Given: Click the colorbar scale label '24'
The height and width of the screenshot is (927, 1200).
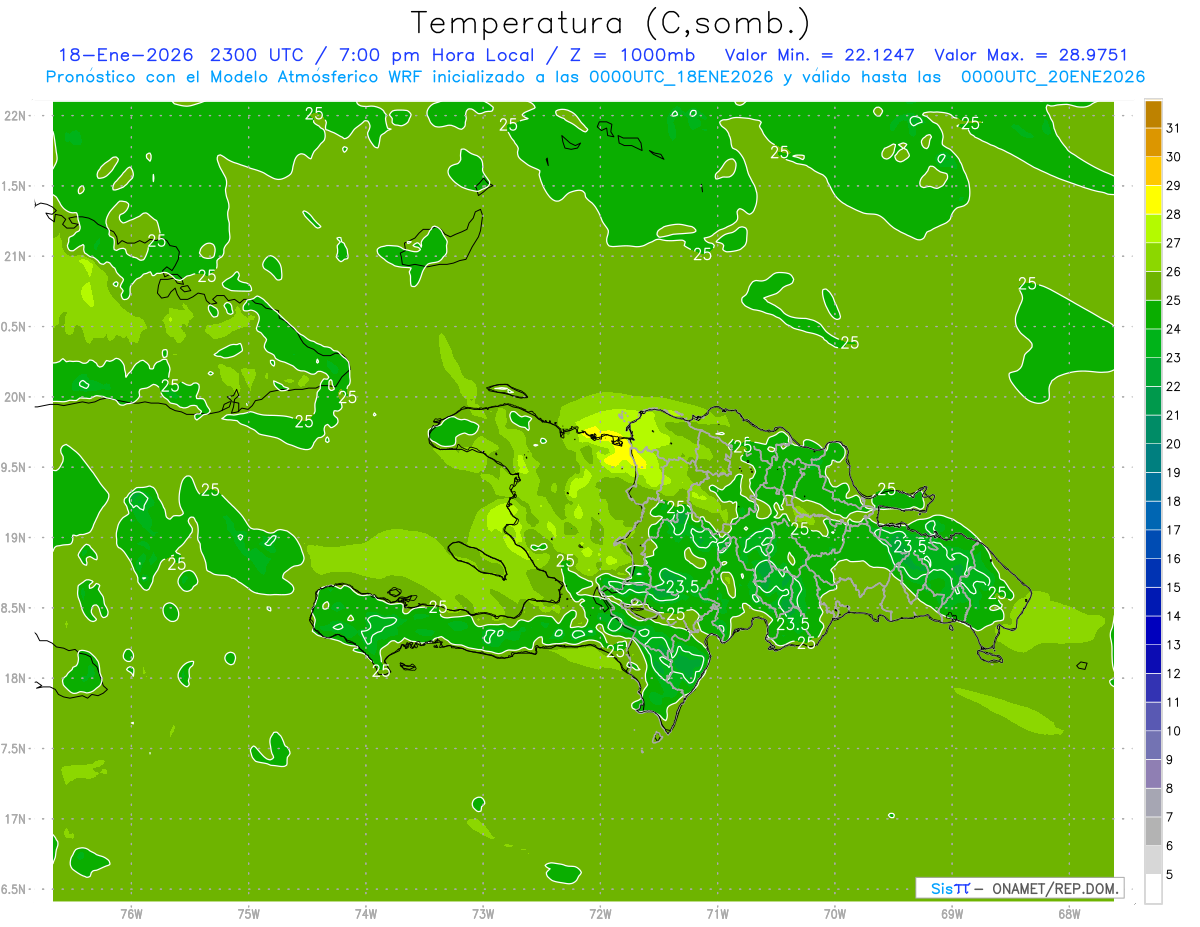Looking at the screenshot, I should [1174, 329].
